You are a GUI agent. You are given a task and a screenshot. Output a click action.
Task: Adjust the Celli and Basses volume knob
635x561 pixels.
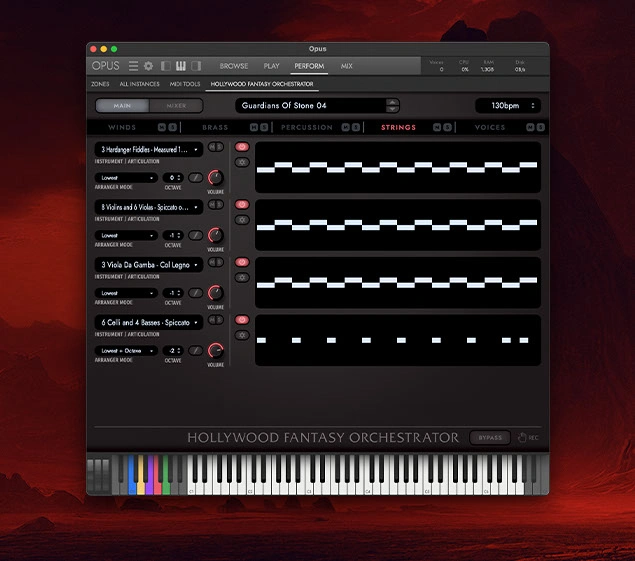[x=215, y=350]
